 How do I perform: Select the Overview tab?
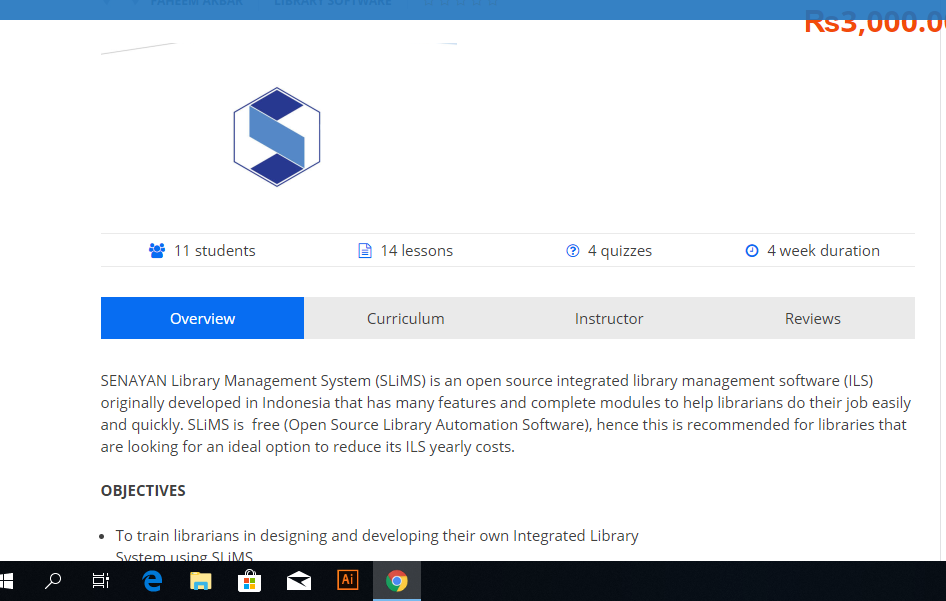pos(202,318)
